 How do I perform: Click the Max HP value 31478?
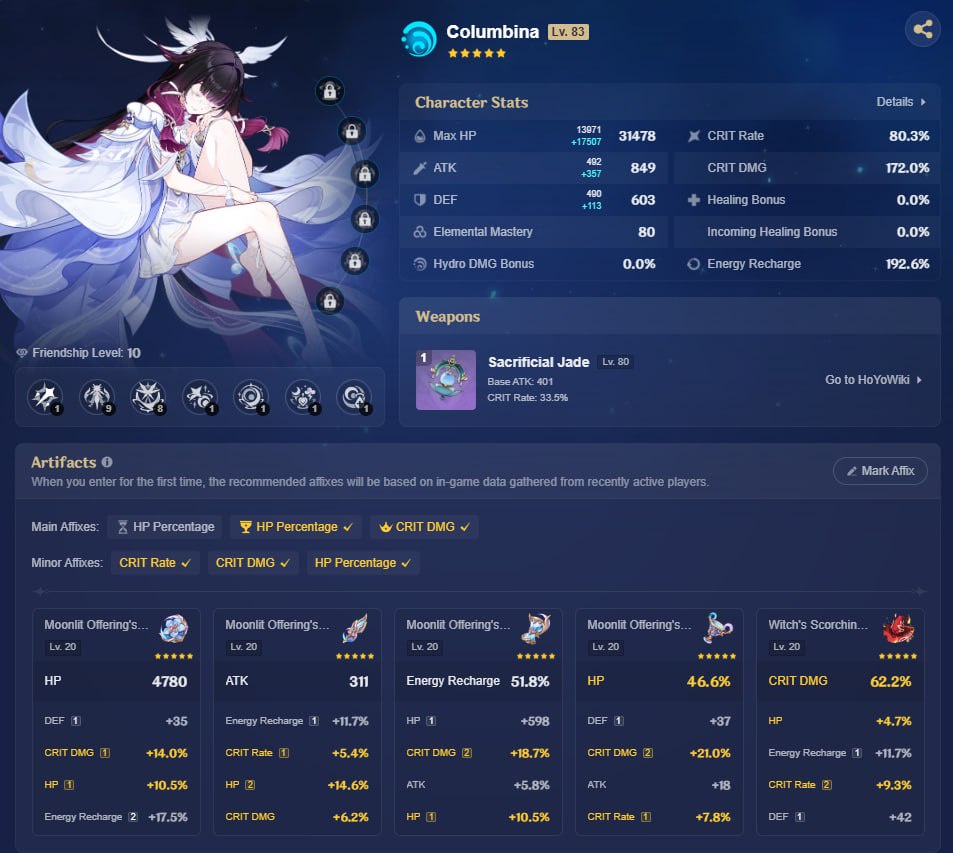(637, 136)
